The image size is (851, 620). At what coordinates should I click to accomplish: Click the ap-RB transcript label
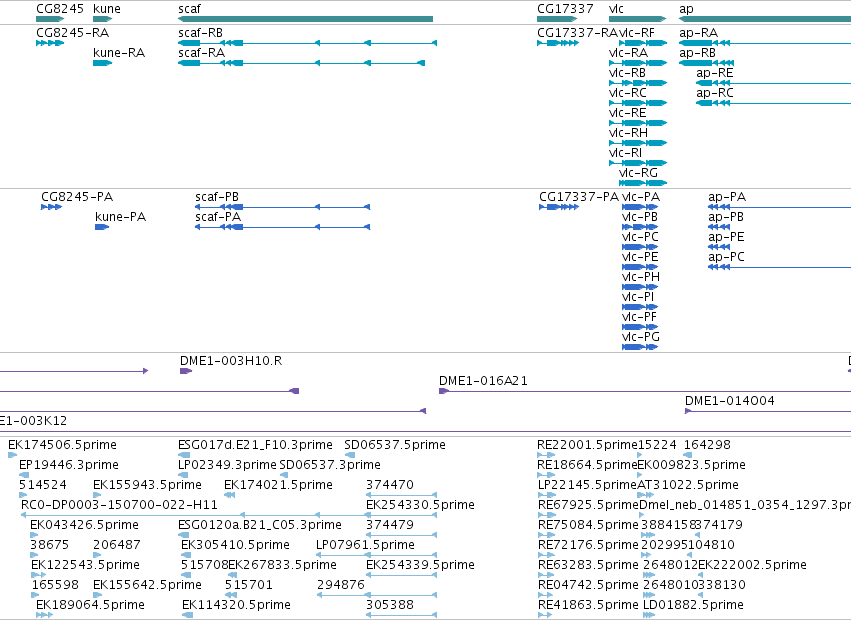click(697, 53)
